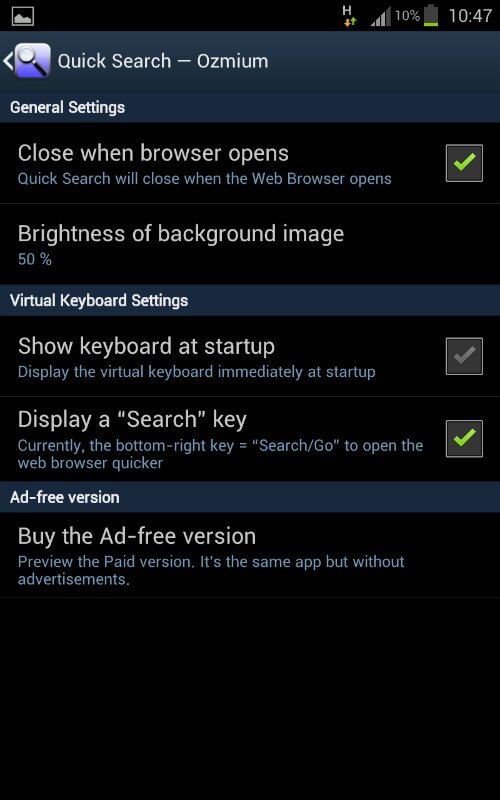Tap the Quick Search magnifier app icon

[x=33, y=61]
